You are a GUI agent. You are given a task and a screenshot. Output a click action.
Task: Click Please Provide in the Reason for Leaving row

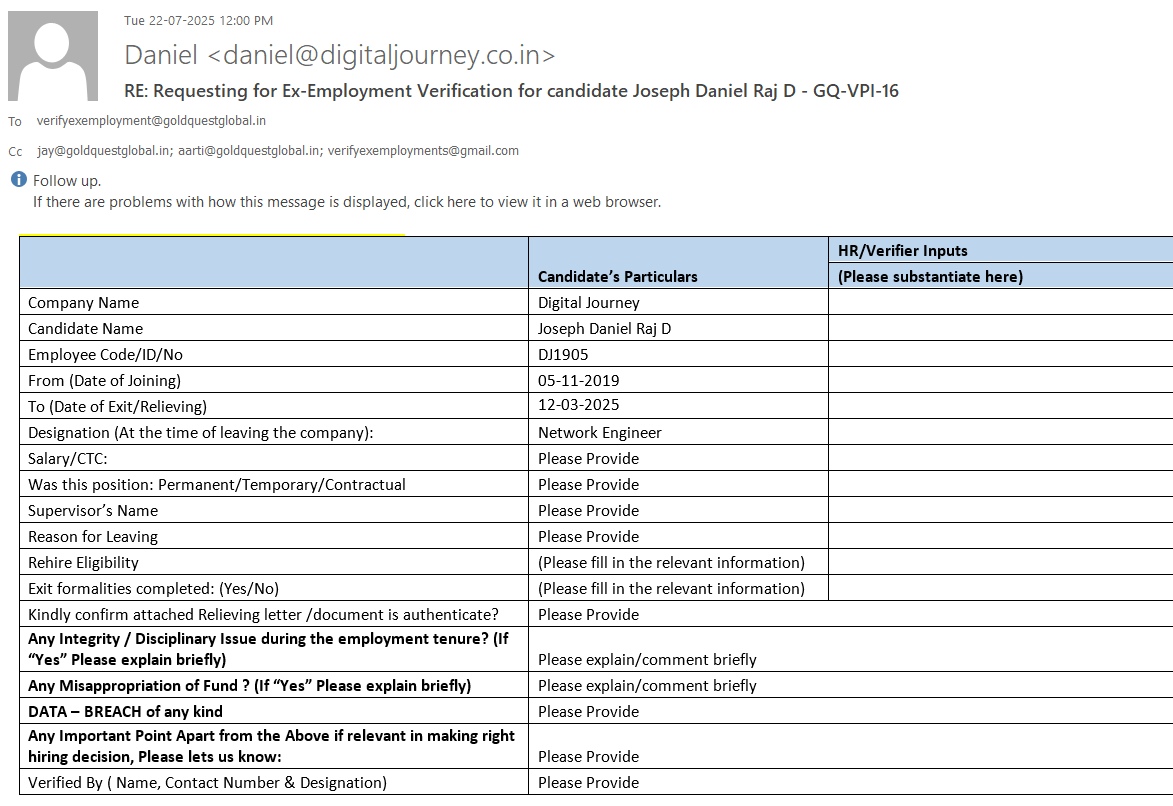click(589, 537)
